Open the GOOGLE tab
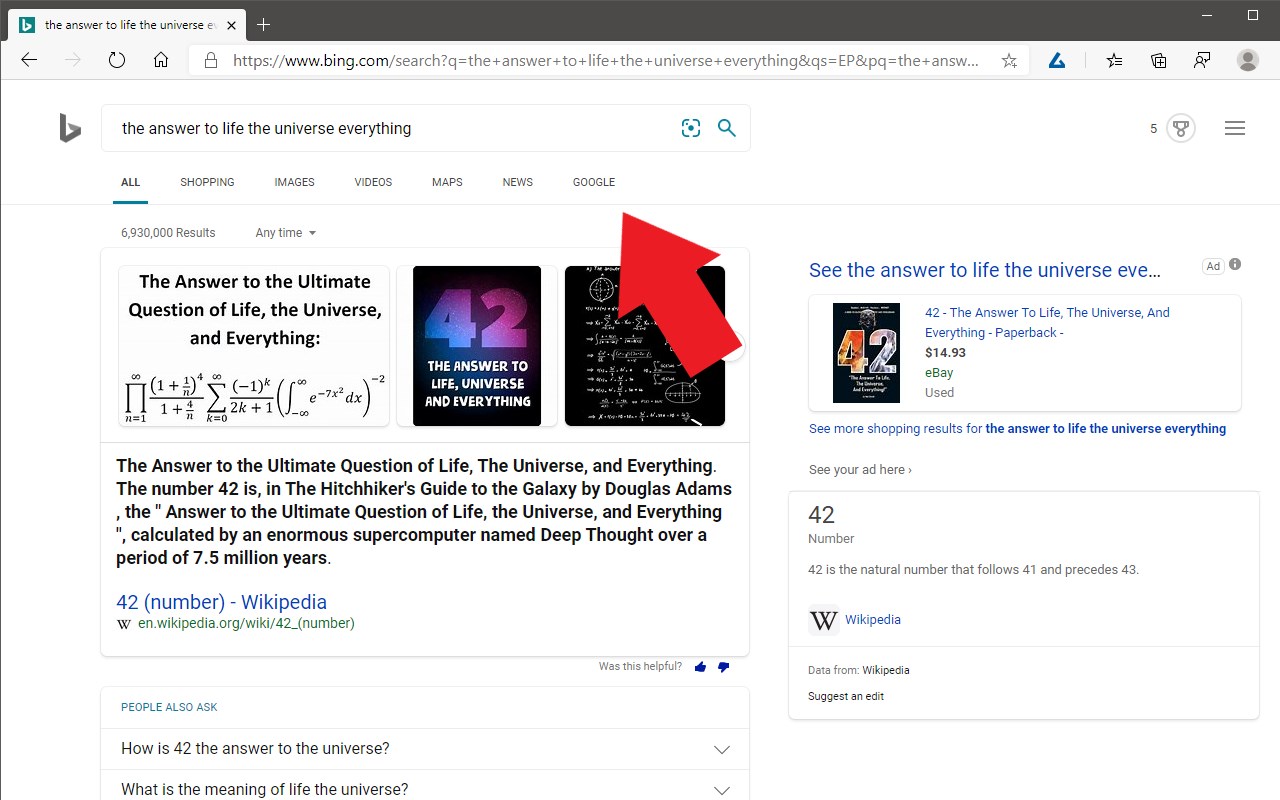This screenshot has height=800, width=1280. (594, 182)
